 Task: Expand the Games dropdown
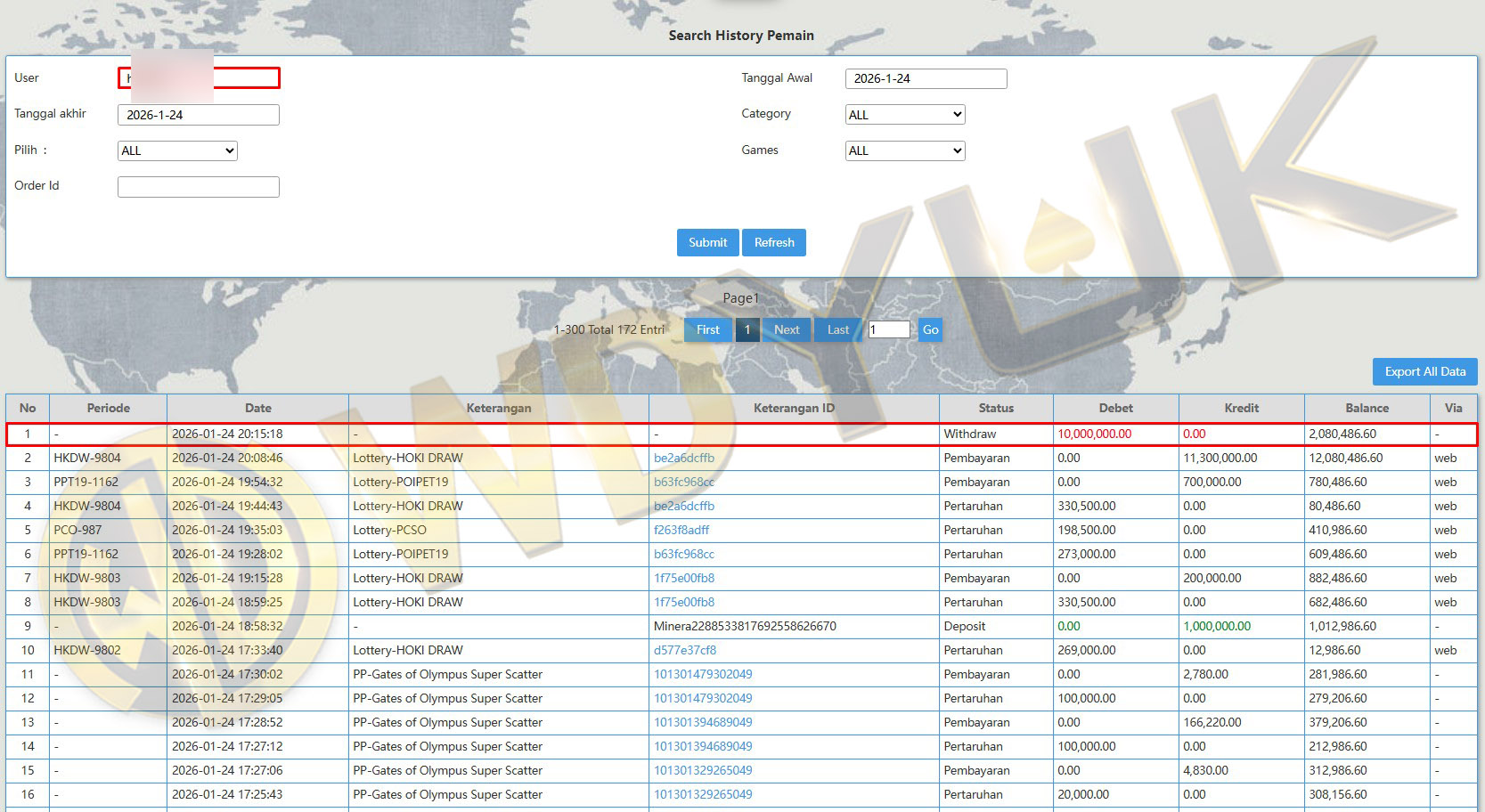[904, 150]
